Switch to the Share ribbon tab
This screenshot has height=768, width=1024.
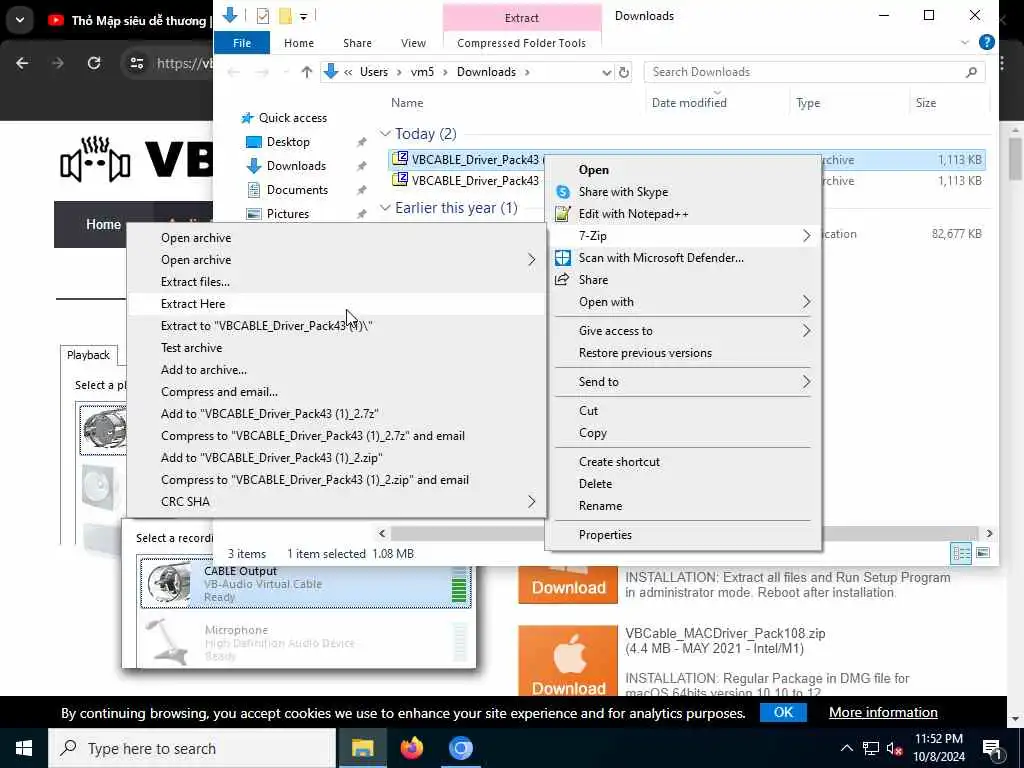(357, 43)
